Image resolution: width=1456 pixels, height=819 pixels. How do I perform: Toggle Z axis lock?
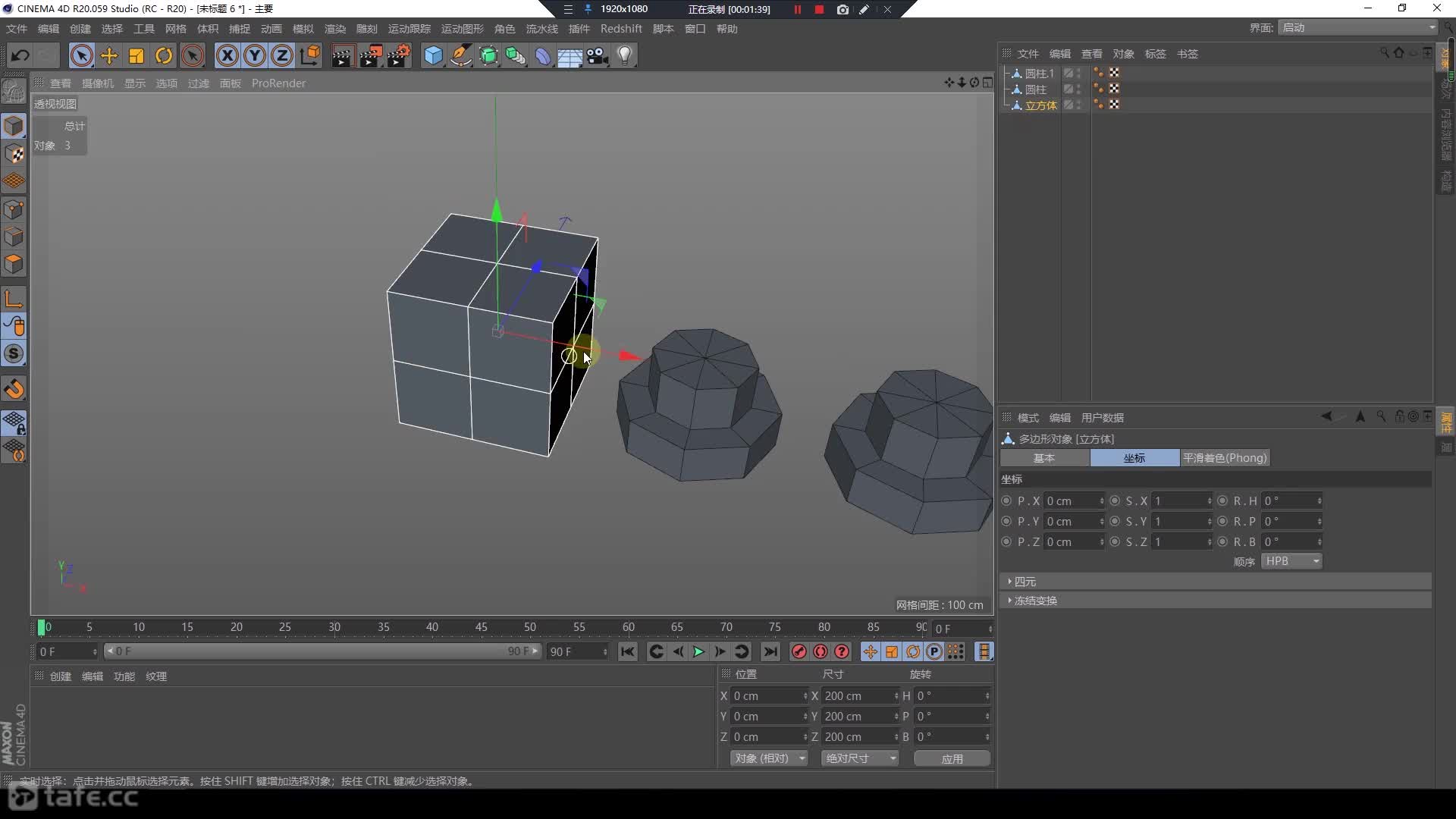tap(282, 55)
